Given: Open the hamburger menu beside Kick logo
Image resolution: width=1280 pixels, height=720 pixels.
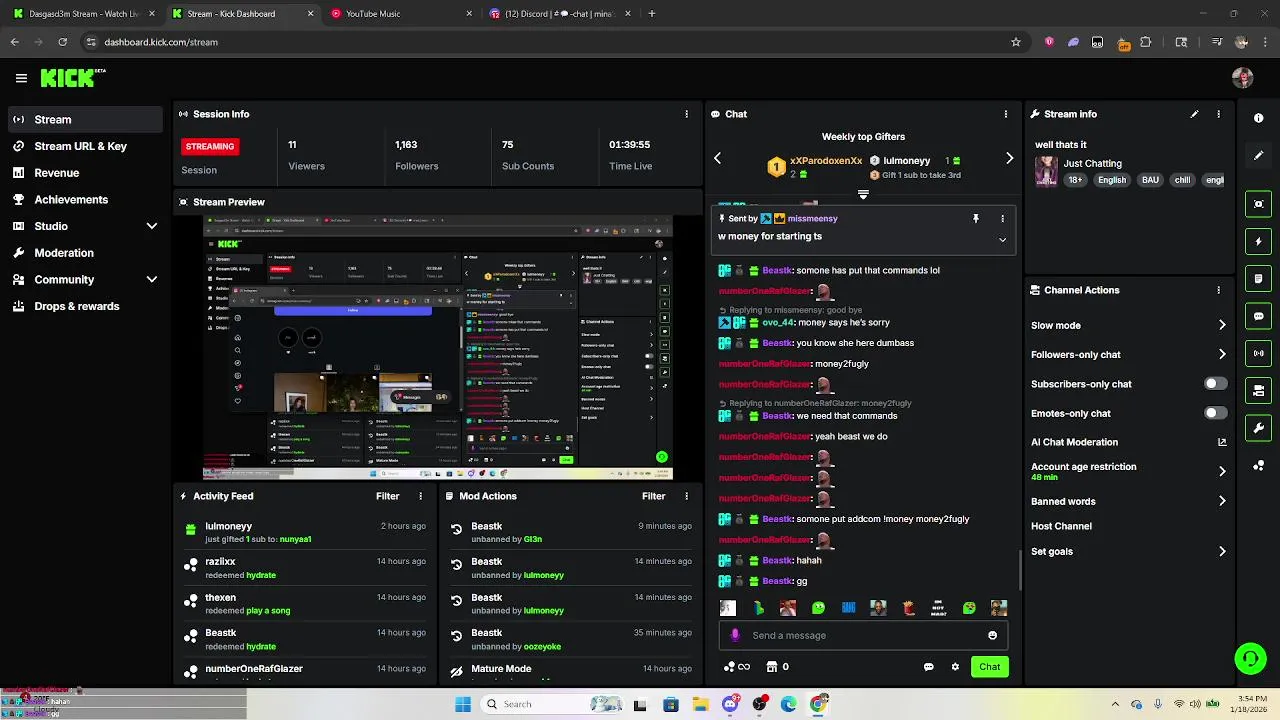Looking at the screenshot, I should [x=21, y=78].
